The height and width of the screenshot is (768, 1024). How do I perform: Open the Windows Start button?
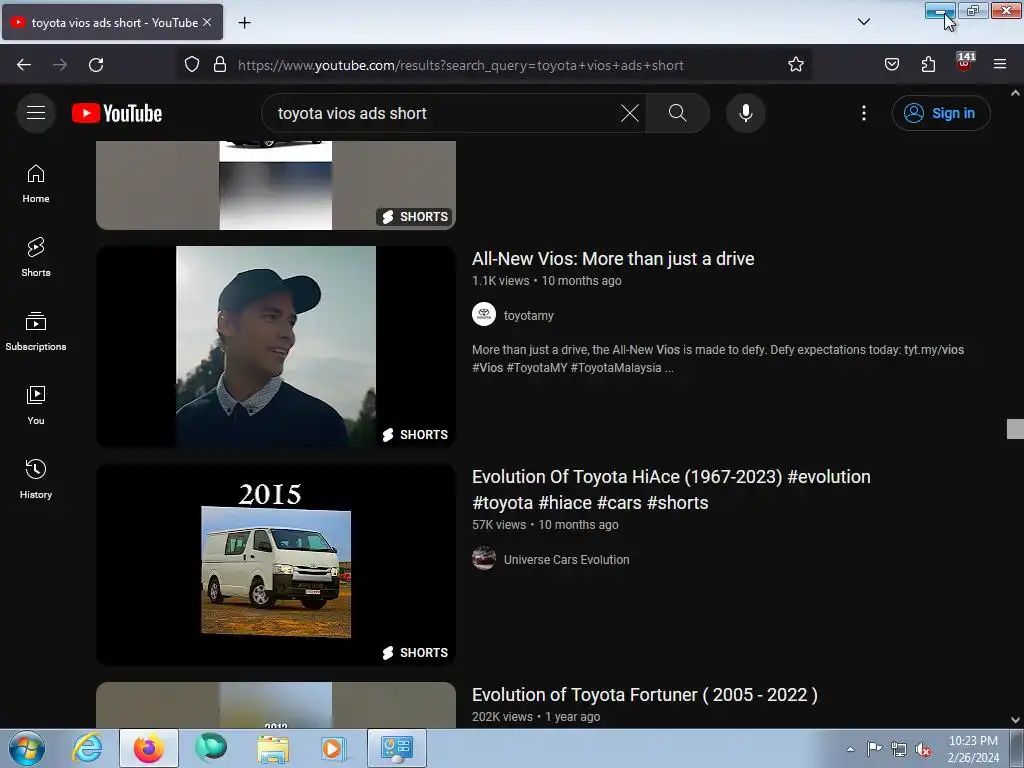click(x=27, y=748)
